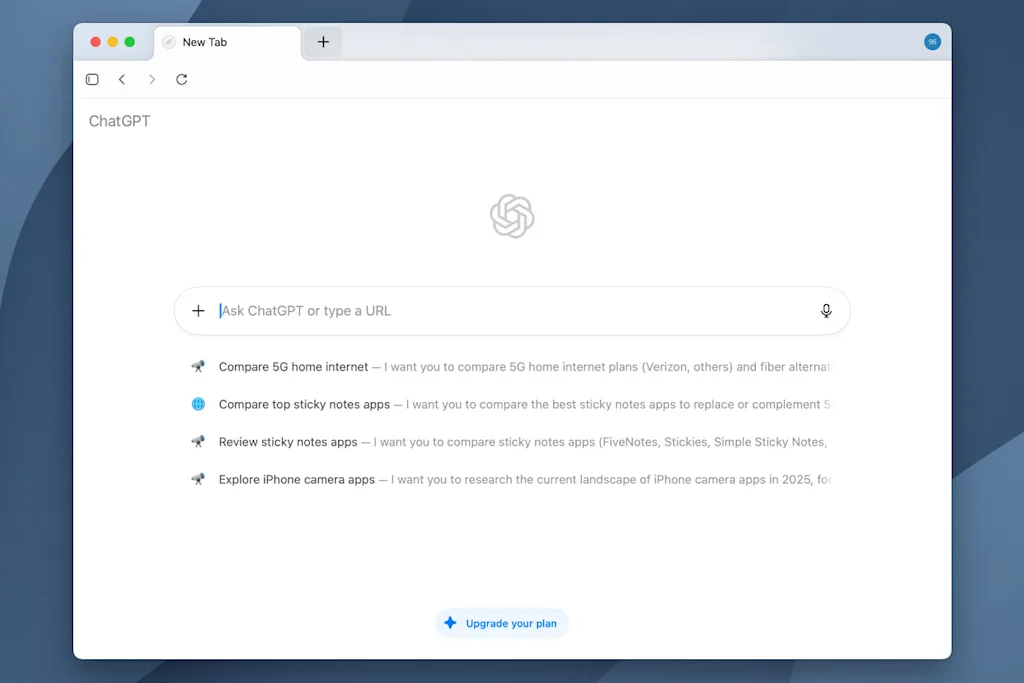Click the ChatGPT label in the top corner
1024x683 pixels.
pyautogui.click(x=119, y=120)
